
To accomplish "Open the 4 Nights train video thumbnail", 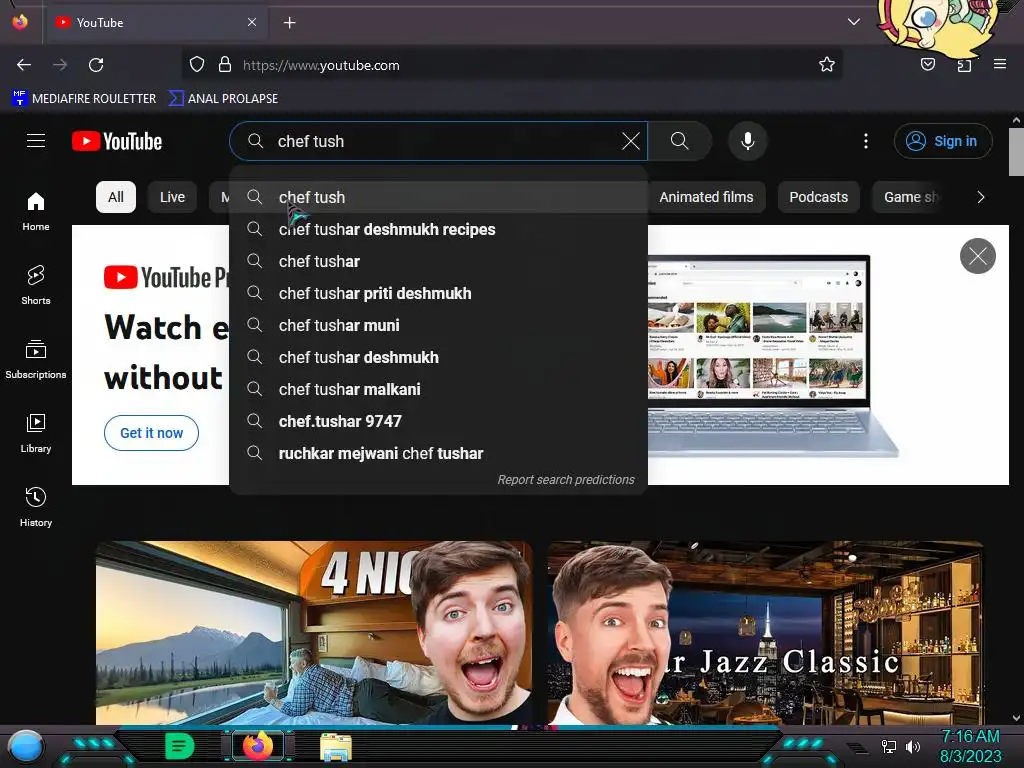I will tap(314, 633).
